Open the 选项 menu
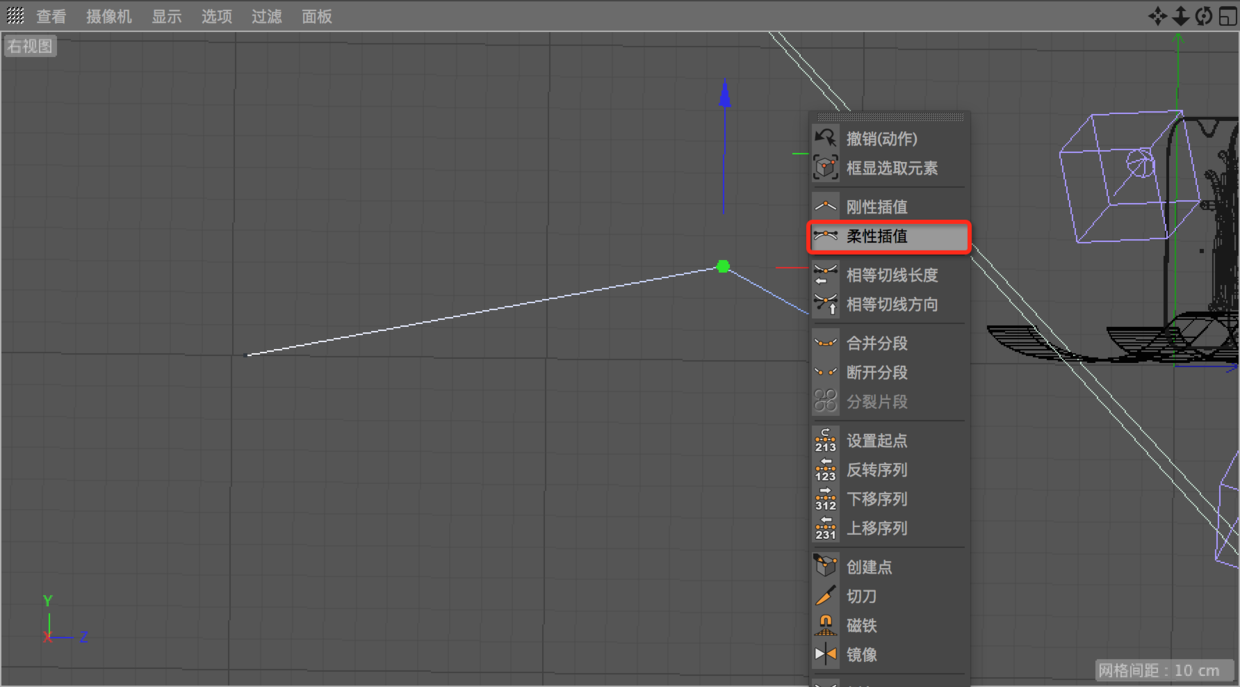The height and width of the screenshot is (687, 1240). click(217, 16)
